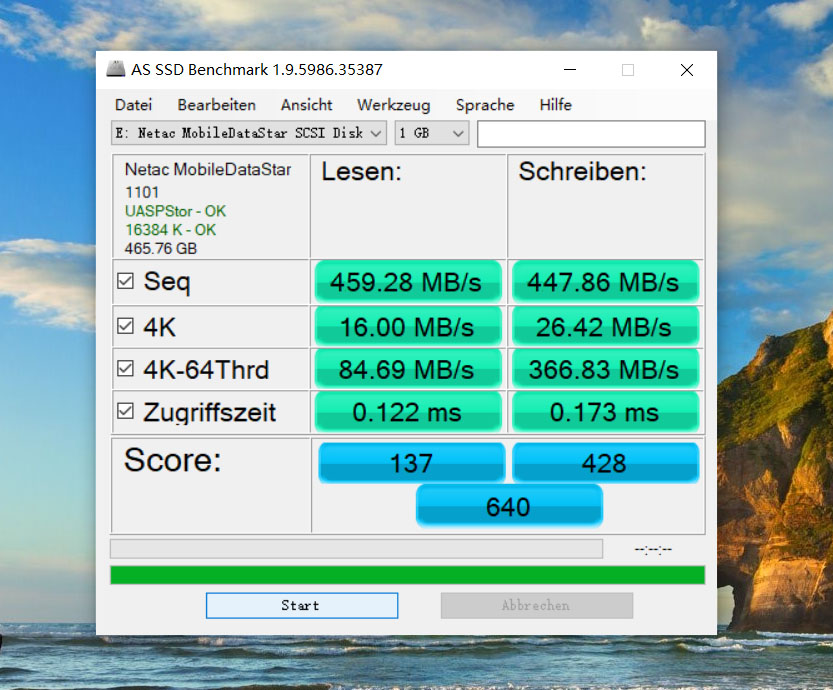Image resolution: width=833 pixels, height=690 pixels.
Task: Click the 465.76 GB capacity text
Action: [160, 248]
